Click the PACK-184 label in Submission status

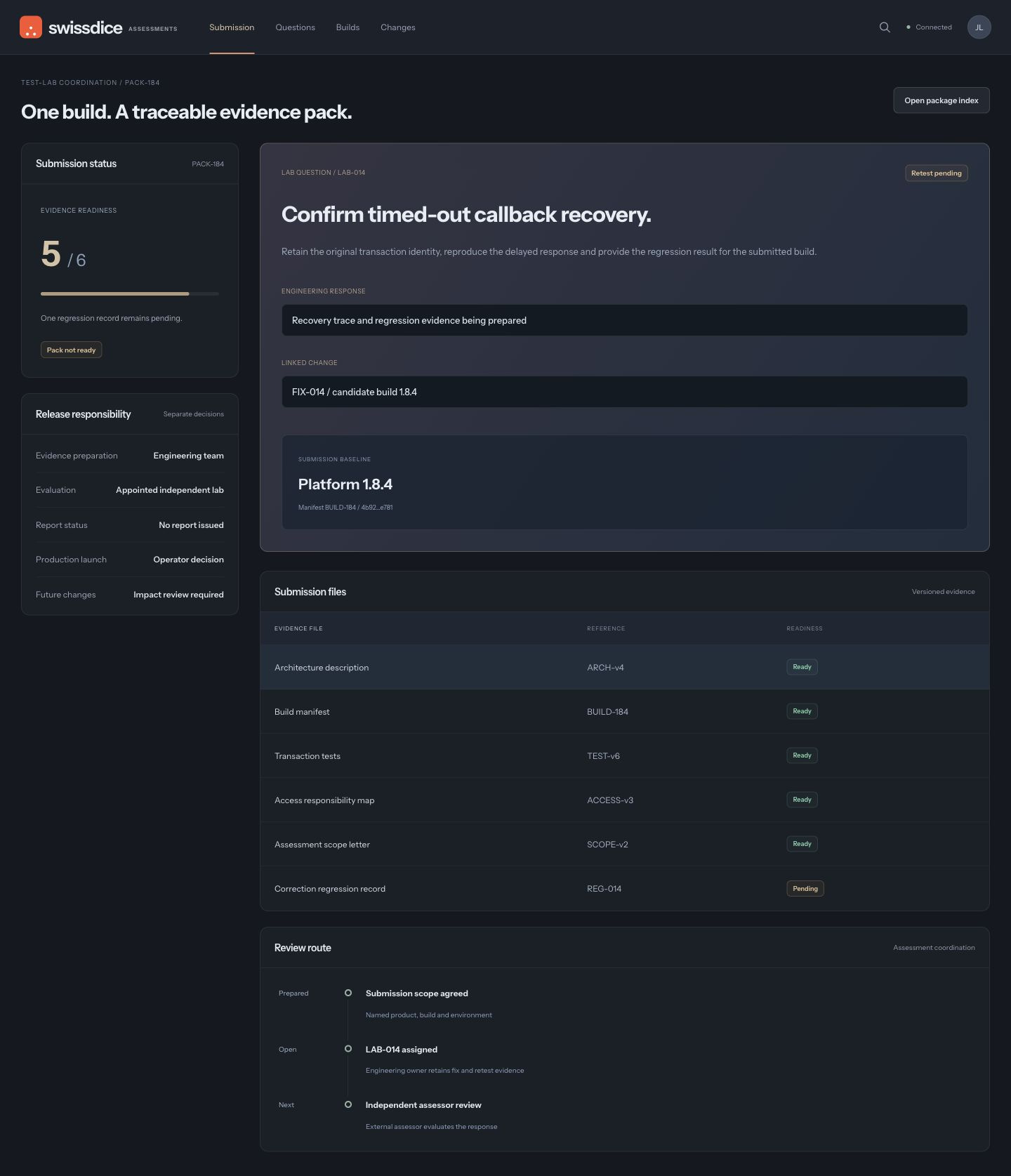click(x=208, y=164)
